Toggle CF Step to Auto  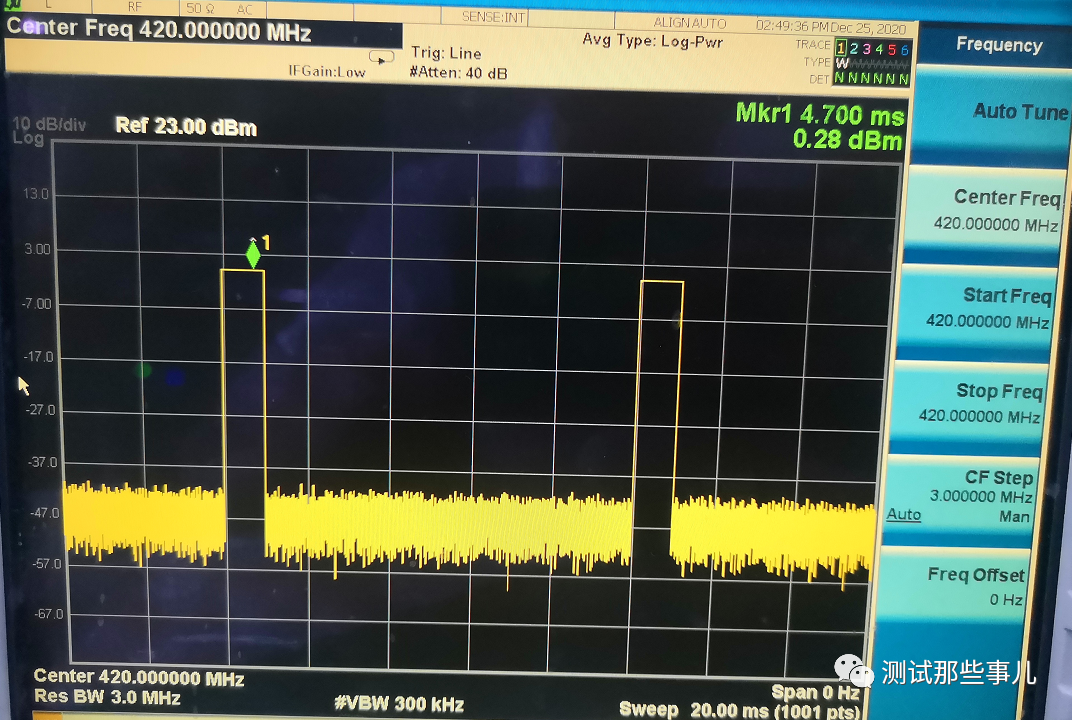pyautogui.click(x=904, y=515)
